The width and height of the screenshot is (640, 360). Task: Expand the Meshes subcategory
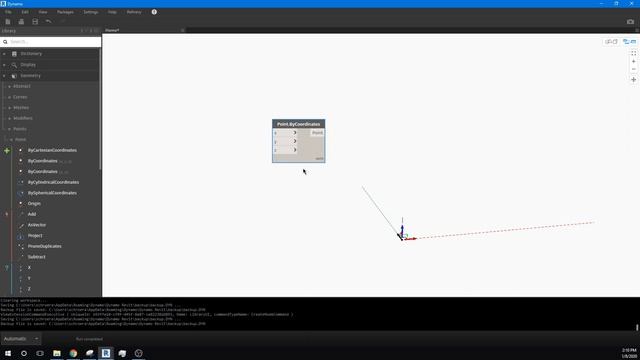(10, 108)
